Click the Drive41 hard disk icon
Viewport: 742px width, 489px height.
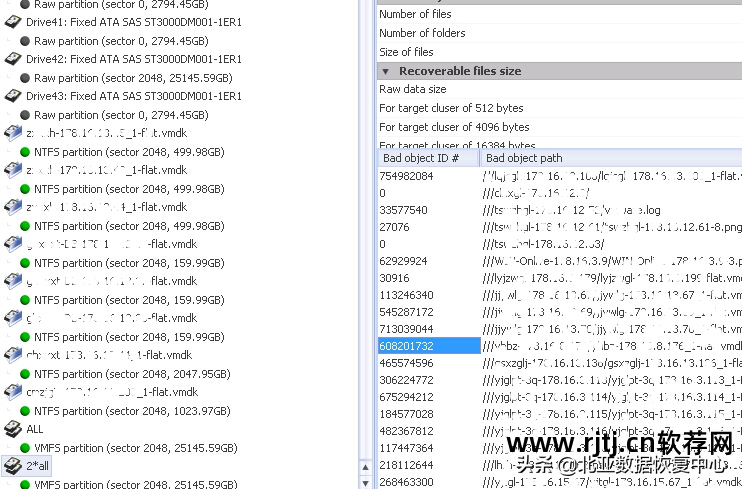[x=13, y=22]
